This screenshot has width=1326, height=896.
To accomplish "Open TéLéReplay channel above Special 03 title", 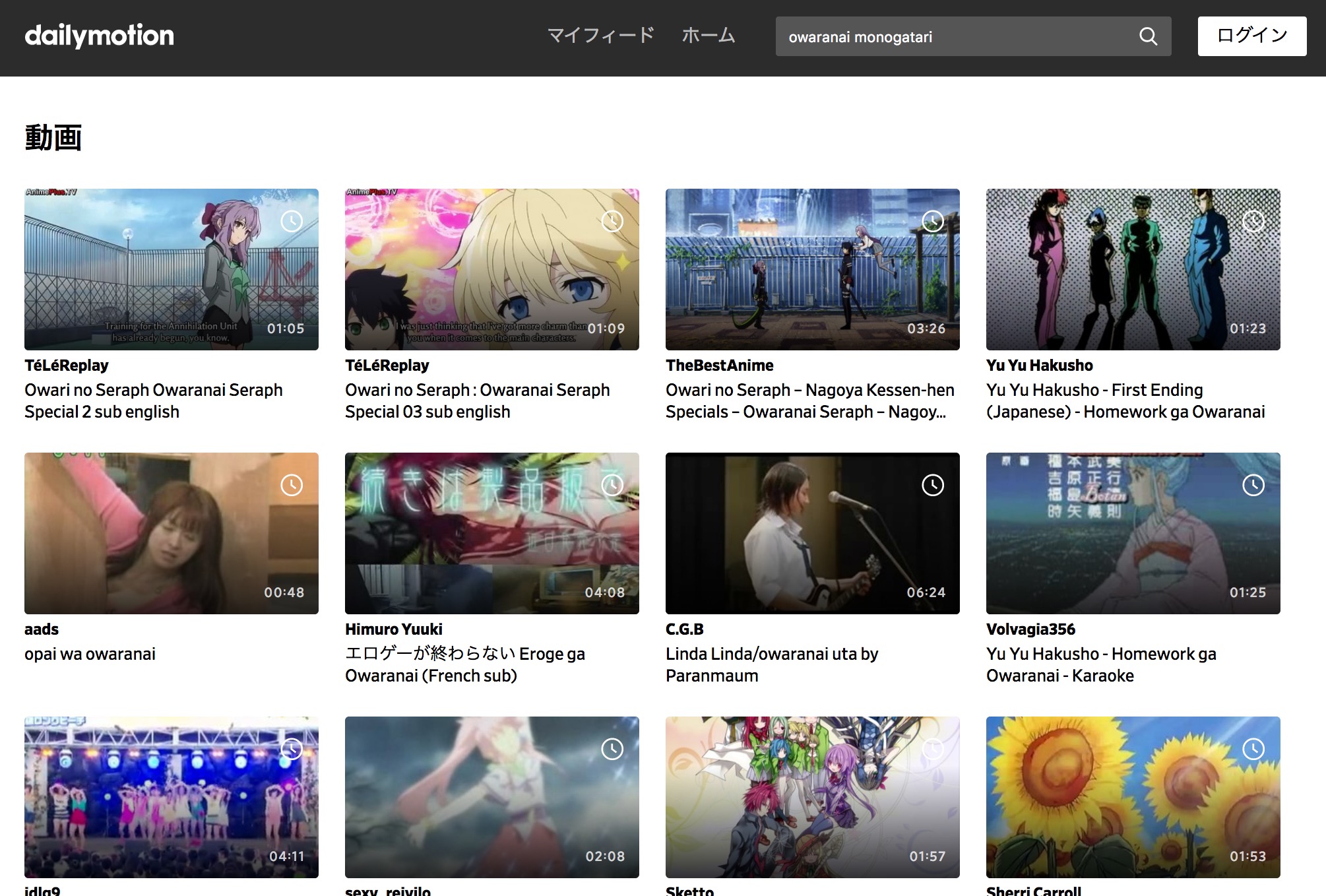I will click(x=387, y=366).
